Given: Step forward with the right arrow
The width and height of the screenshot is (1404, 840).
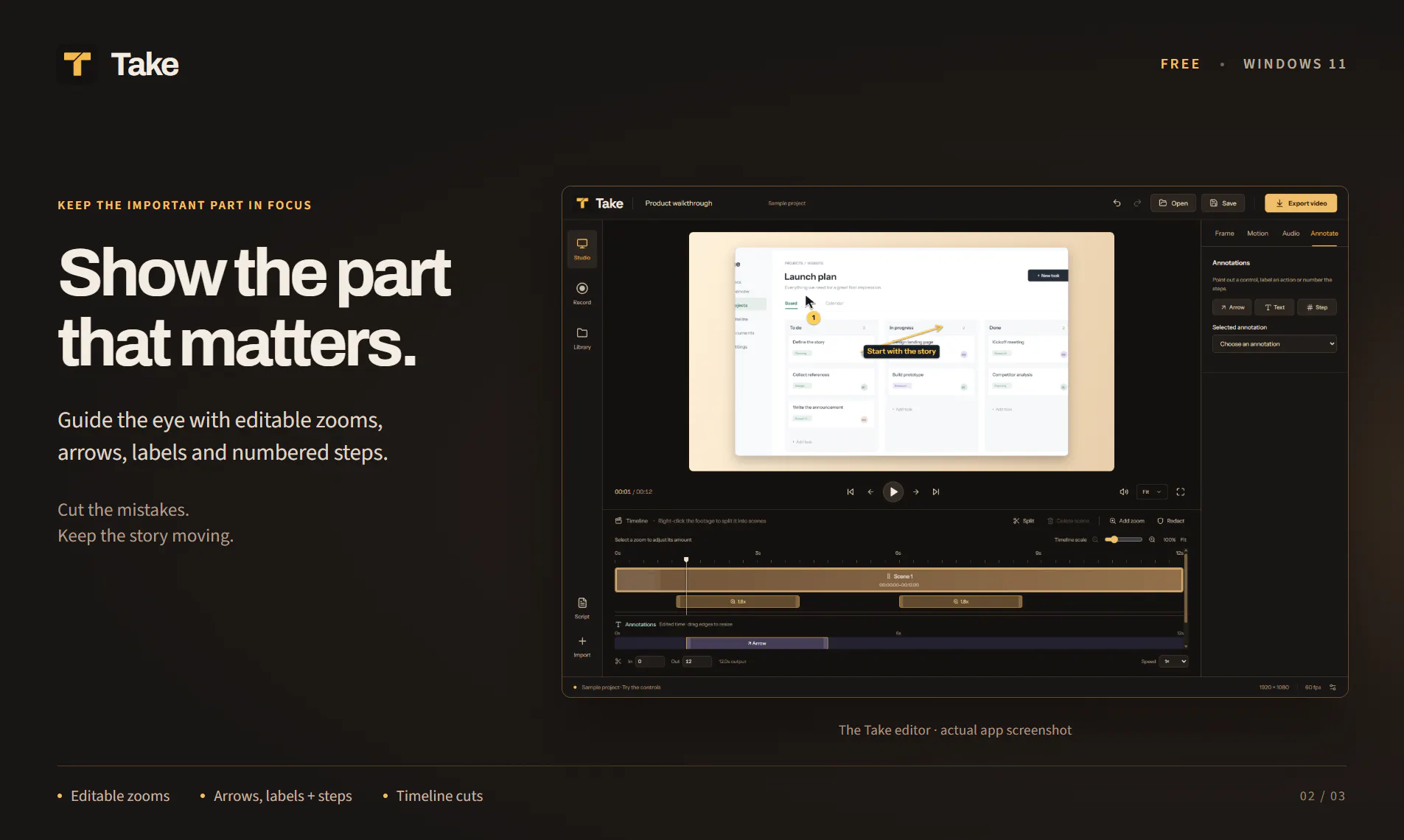Looking at the screenshot, I should (915, 491).
